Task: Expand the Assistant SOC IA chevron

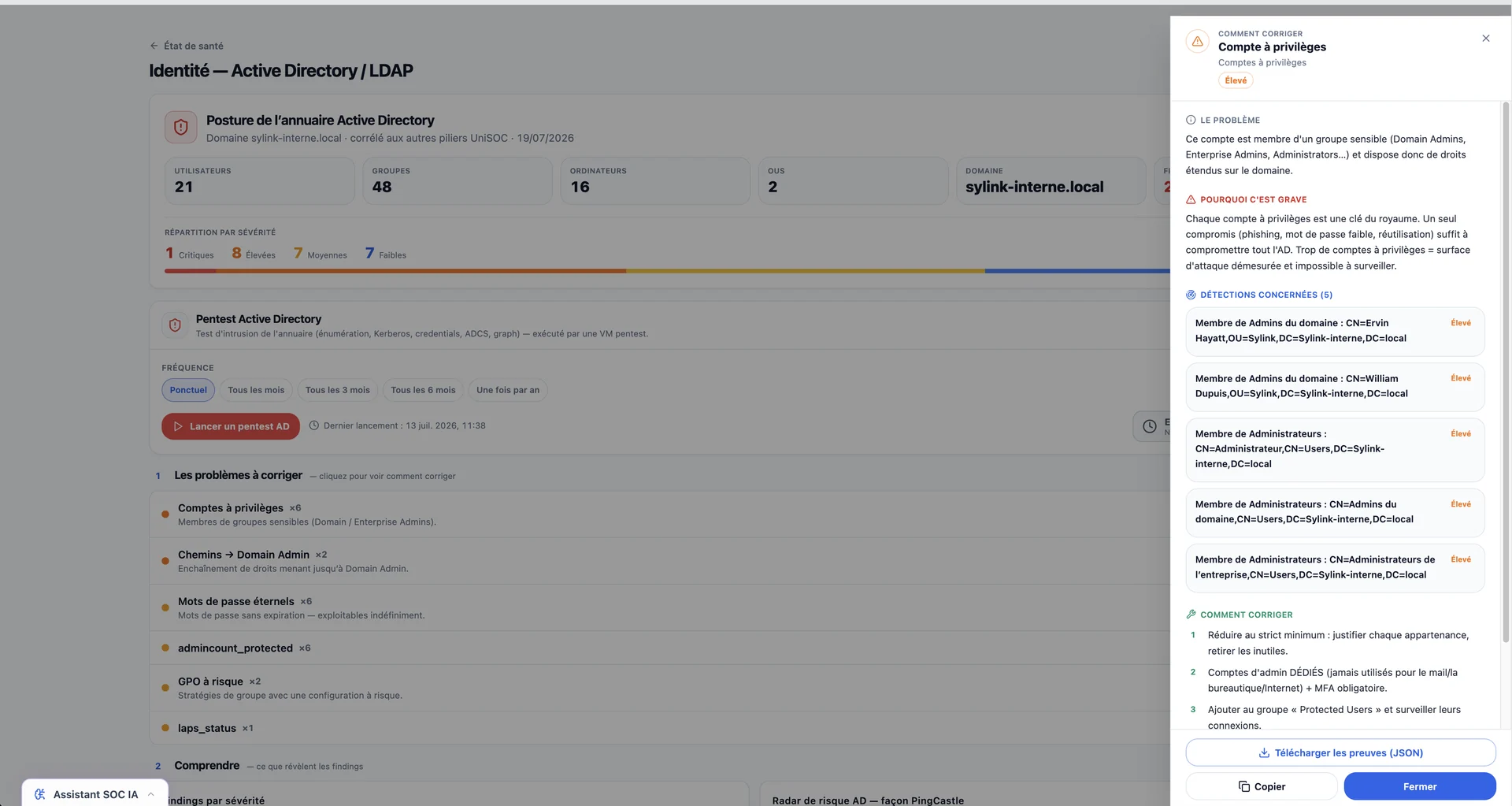Action: 150,794
